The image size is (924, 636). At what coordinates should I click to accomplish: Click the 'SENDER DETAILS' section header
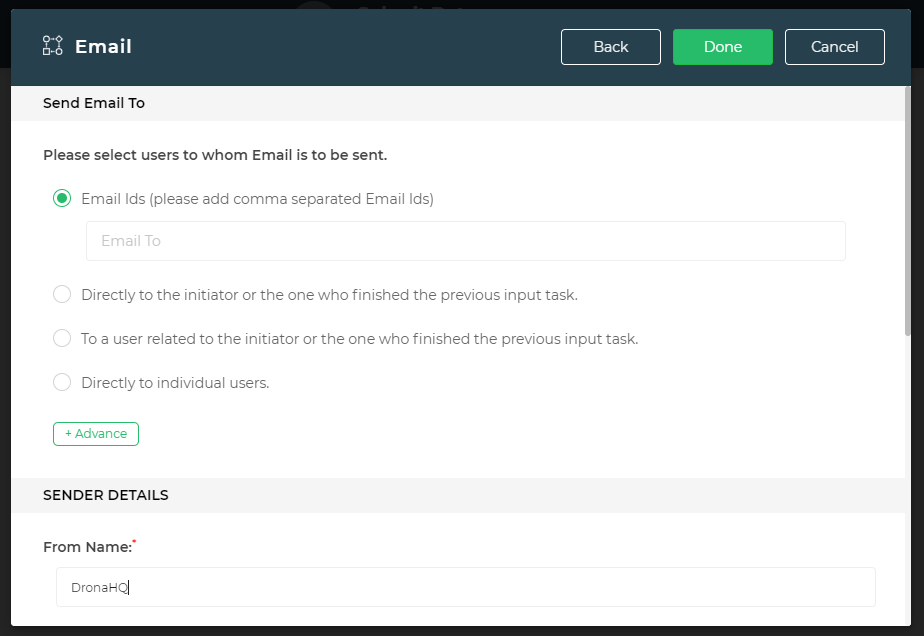tap(105, 495)
